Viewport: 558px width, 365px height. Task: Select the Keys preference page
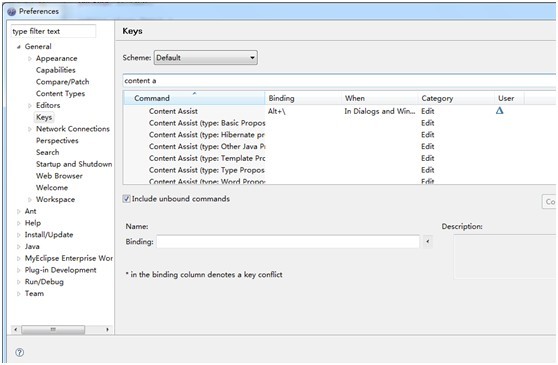(44, 117)
